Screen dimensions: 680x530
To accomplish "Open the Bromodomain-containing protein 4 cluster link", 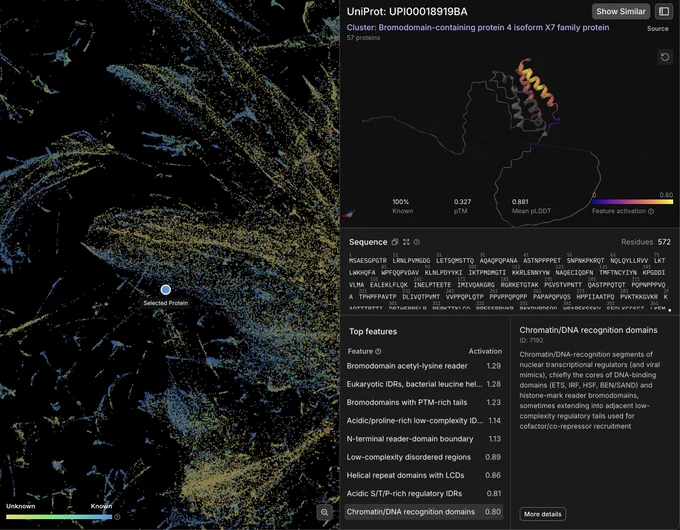I will tap(477, 27).
